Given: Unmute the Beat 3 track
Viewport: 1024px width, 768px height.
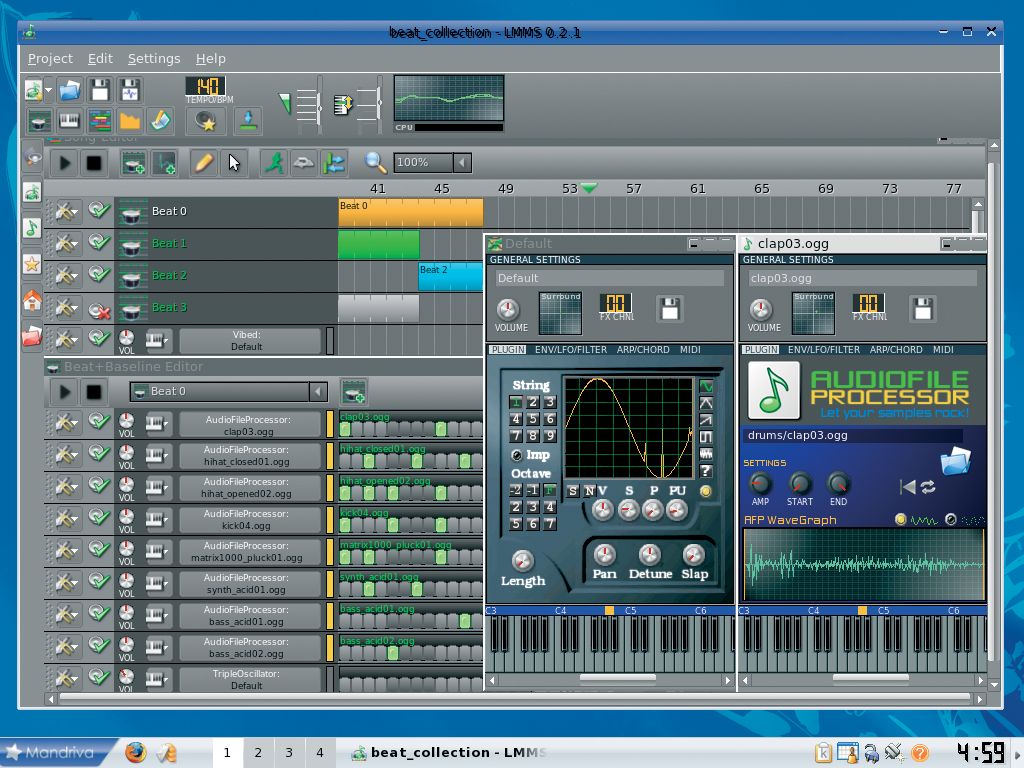Looking at the screenshot, I should [99, 310].
